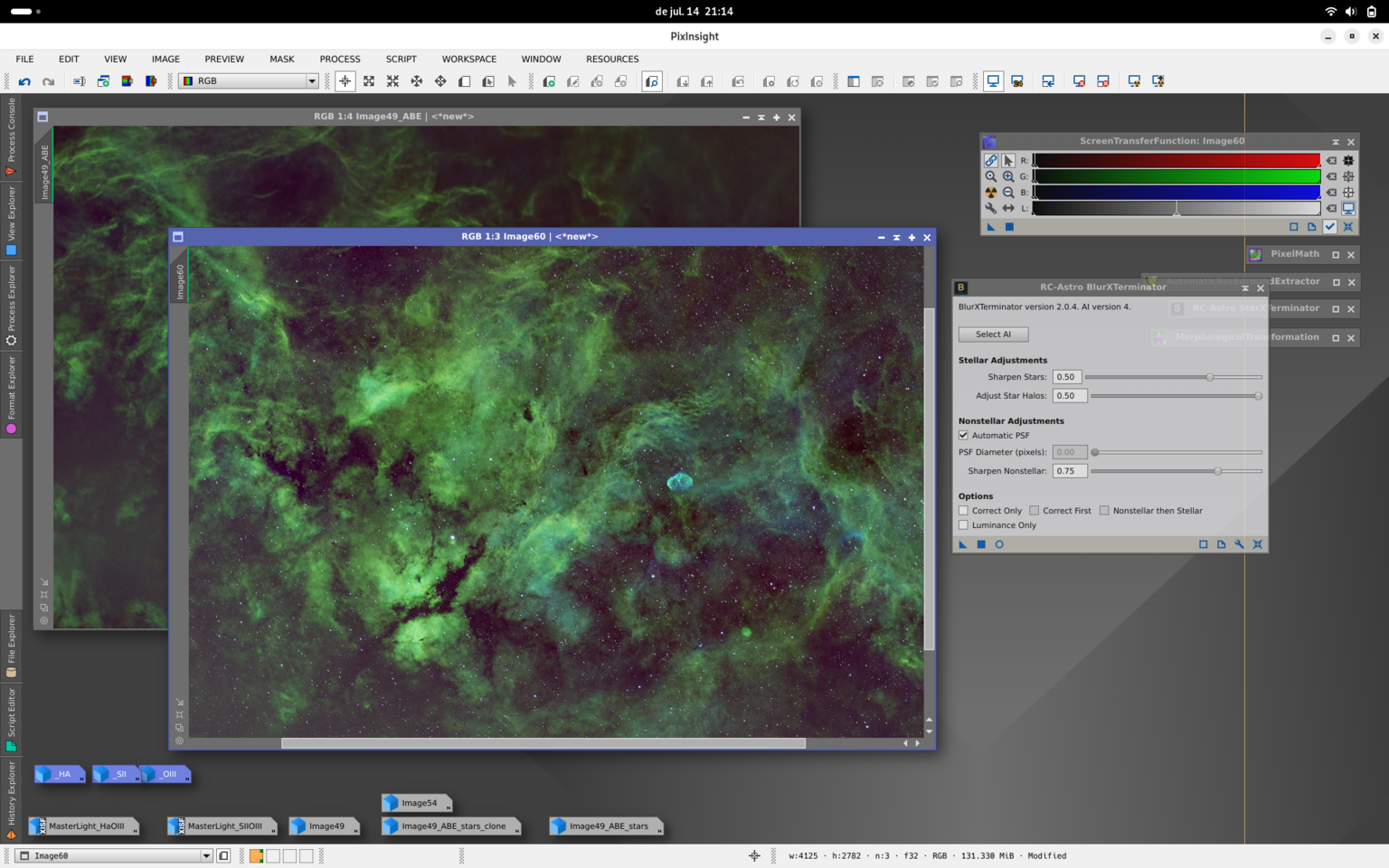
Task: Open the SCRIPT menu
Action: click(x=402, y=59)
